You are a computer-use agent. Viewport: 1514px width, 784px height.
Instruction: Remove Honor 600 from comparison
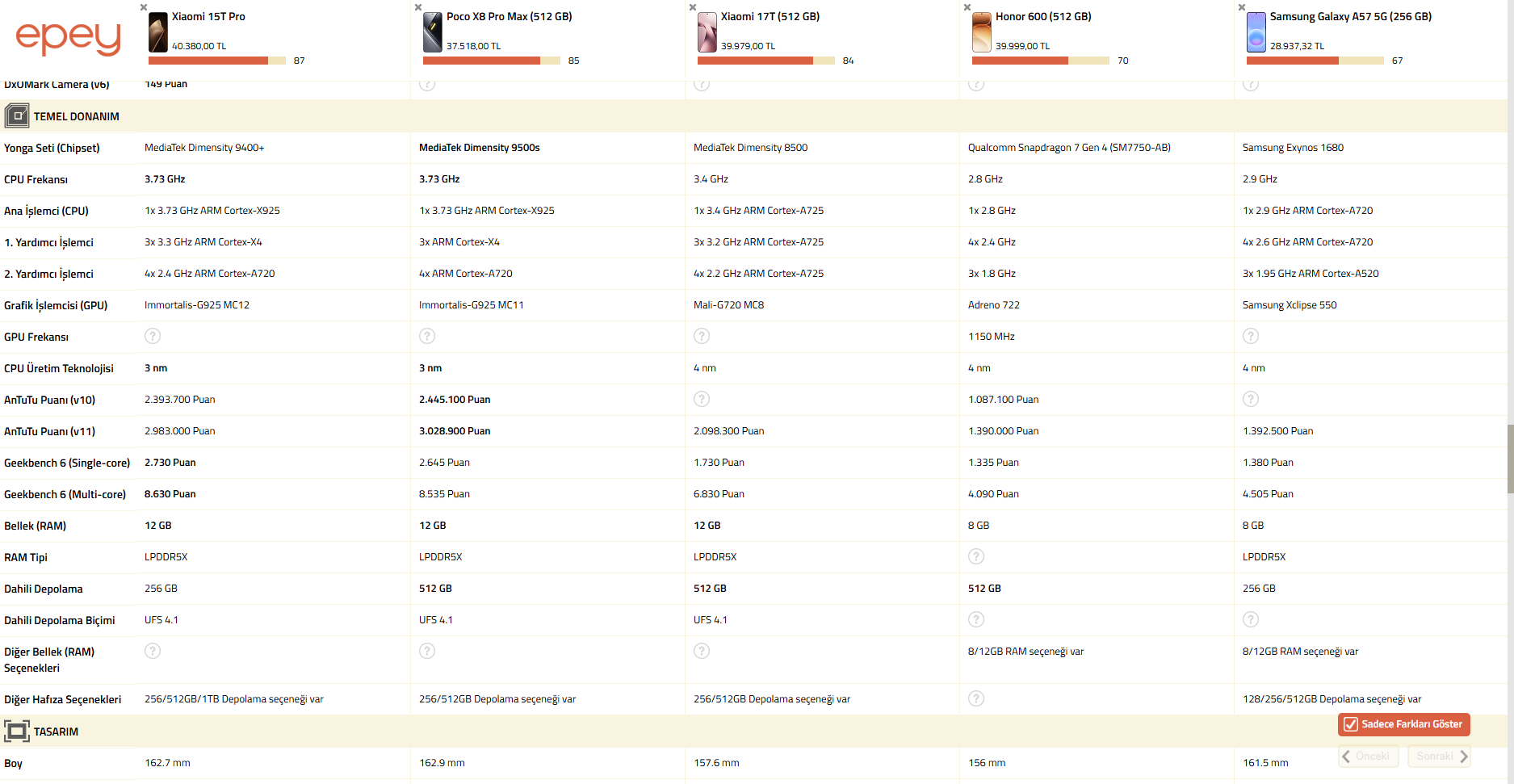pyautogui.click(x=967, y=7)
